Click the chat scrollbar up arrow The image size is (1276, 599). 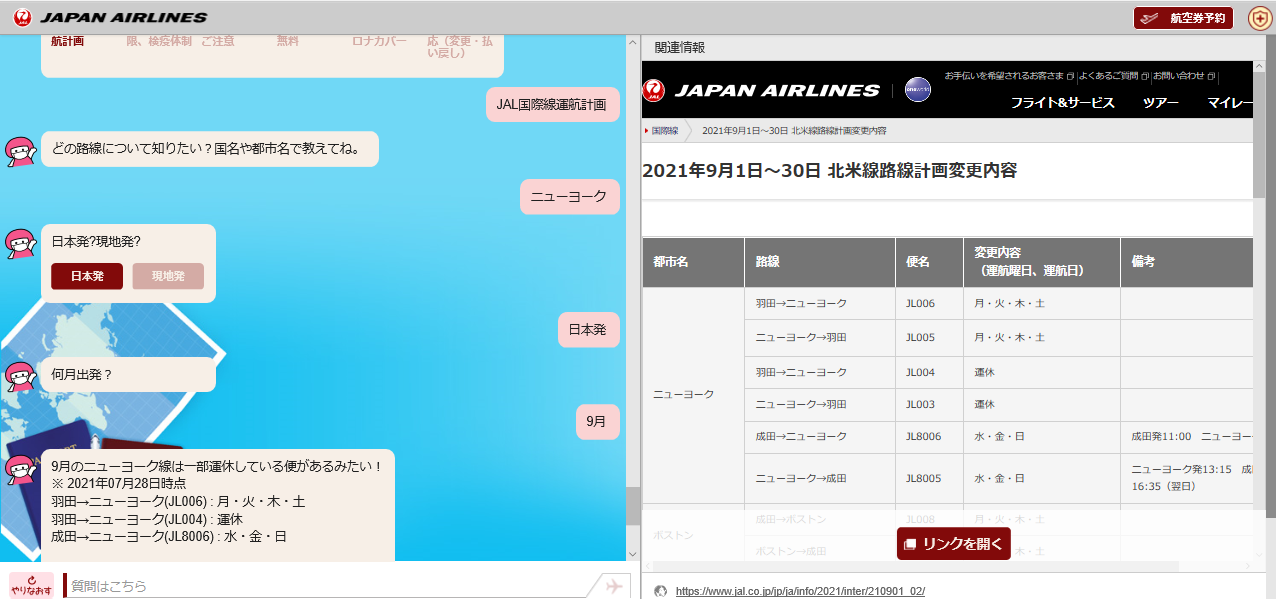point(633,43)
